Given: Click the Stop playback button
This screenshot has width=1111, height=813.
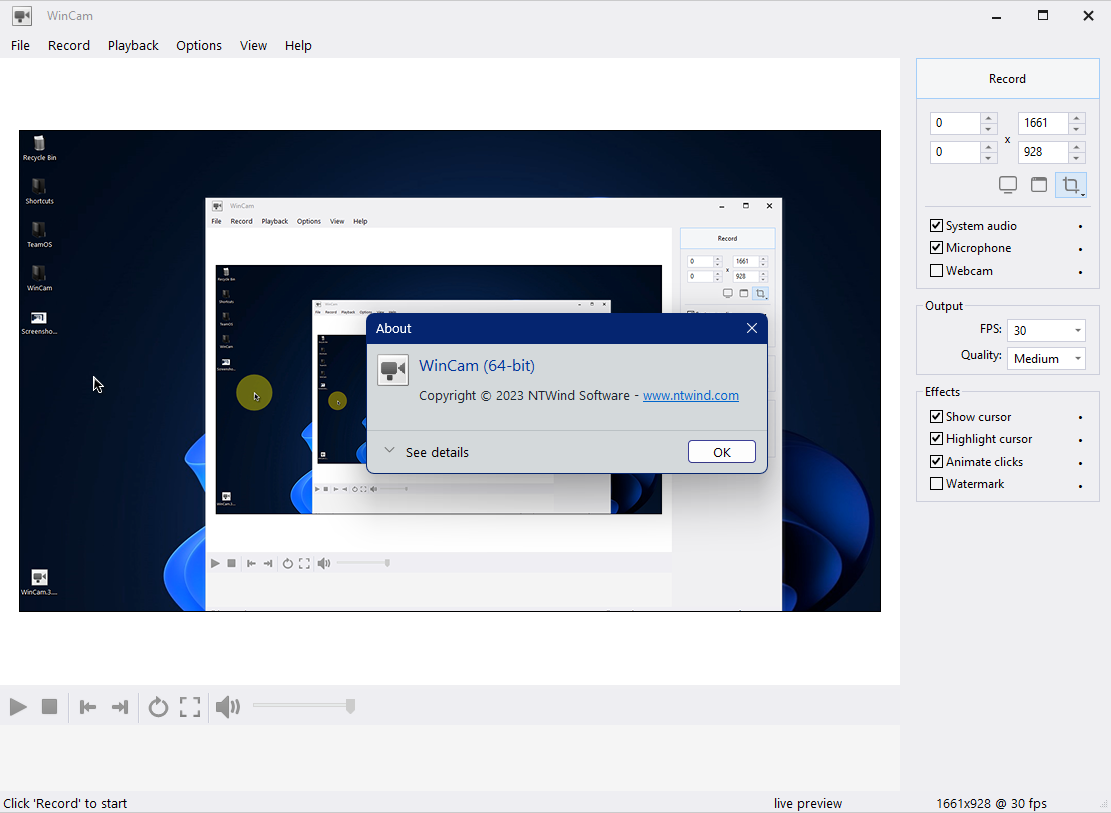Looking at the screenshot, I should point(49,707).
